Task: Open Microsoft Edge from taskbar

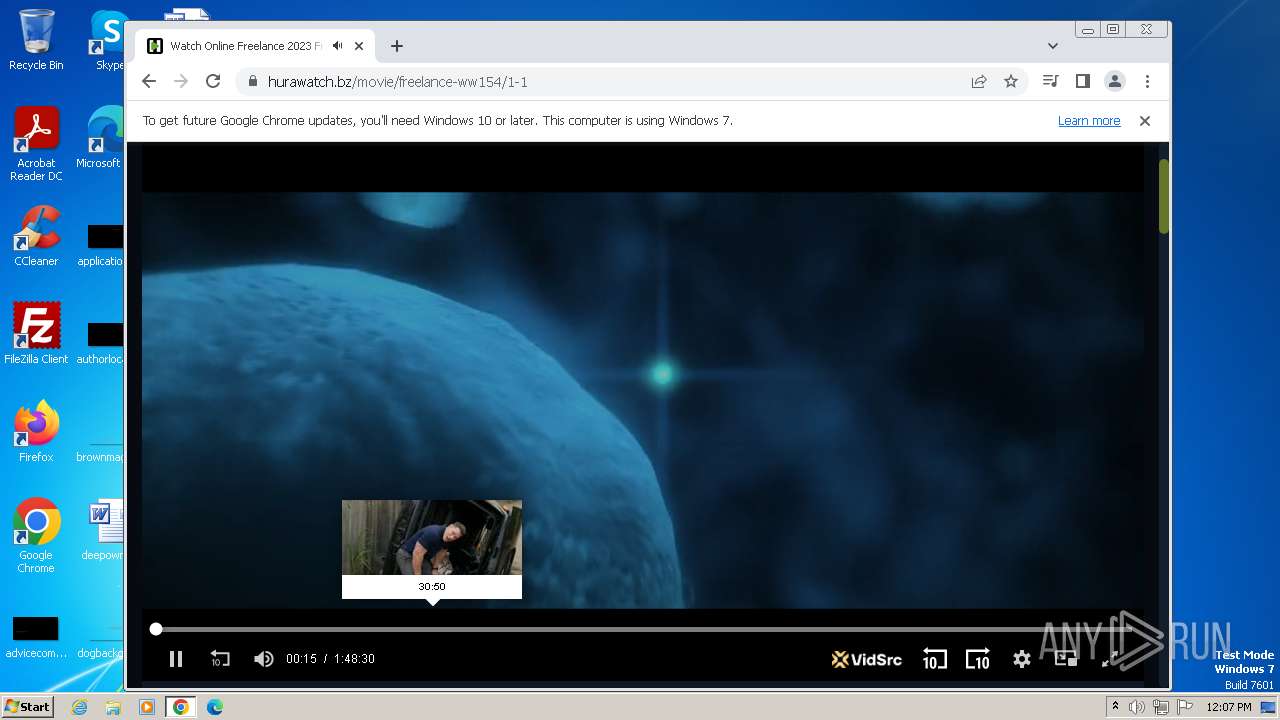Action: pyautogui.click(x=214, y=707)
